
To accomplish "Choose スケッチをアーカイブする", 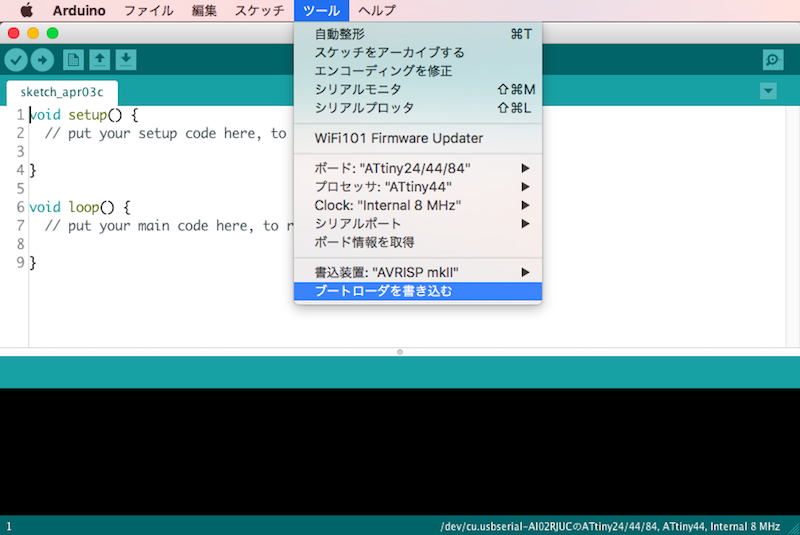I will click(418, 53).
